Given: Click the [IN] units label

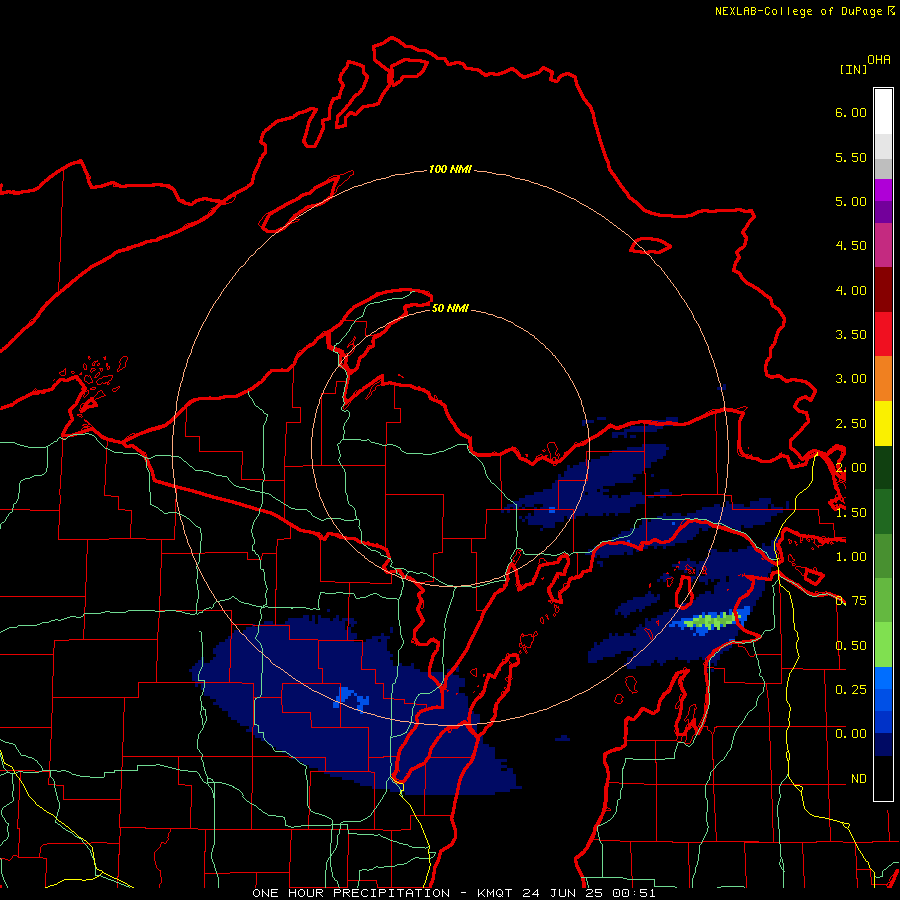Looking at the screenshot, I should click(853, 69).
